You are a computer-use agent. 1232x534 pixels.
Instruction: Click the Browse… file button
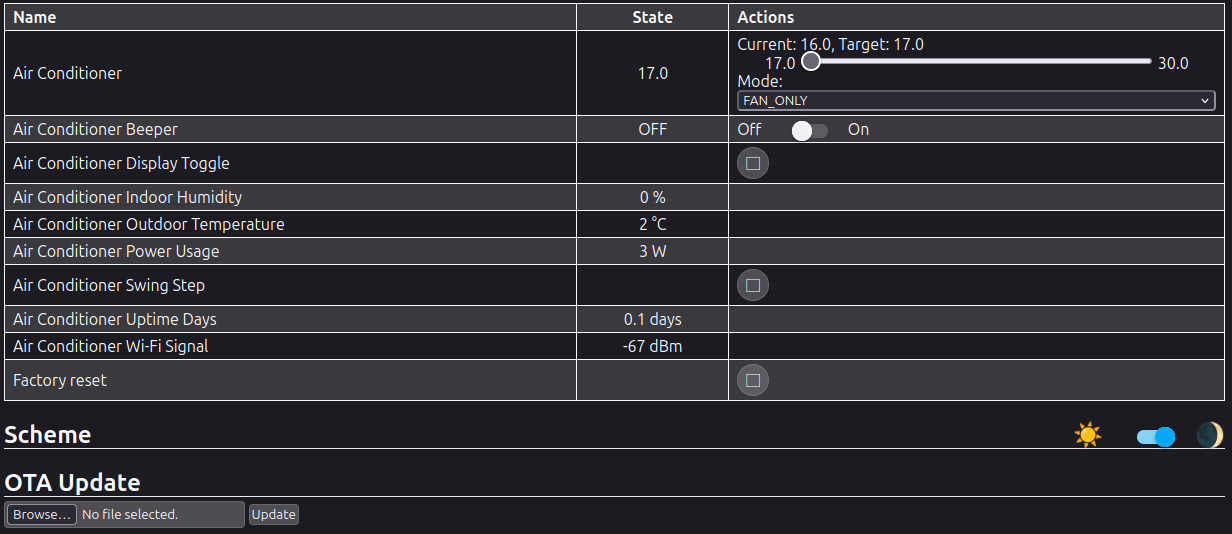(x=41, y=514)
